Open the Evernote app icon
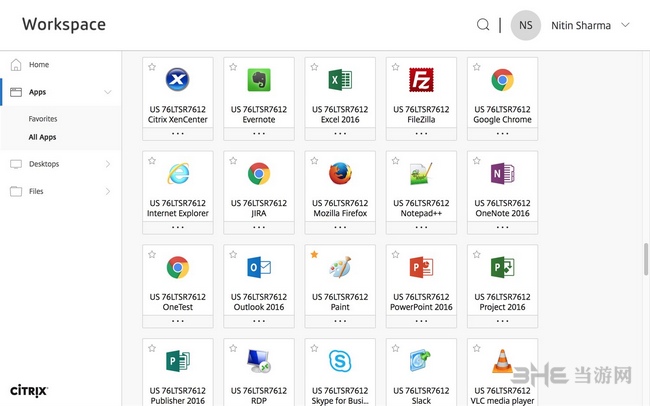The image size is (650, 406). (x=259, y=80)
